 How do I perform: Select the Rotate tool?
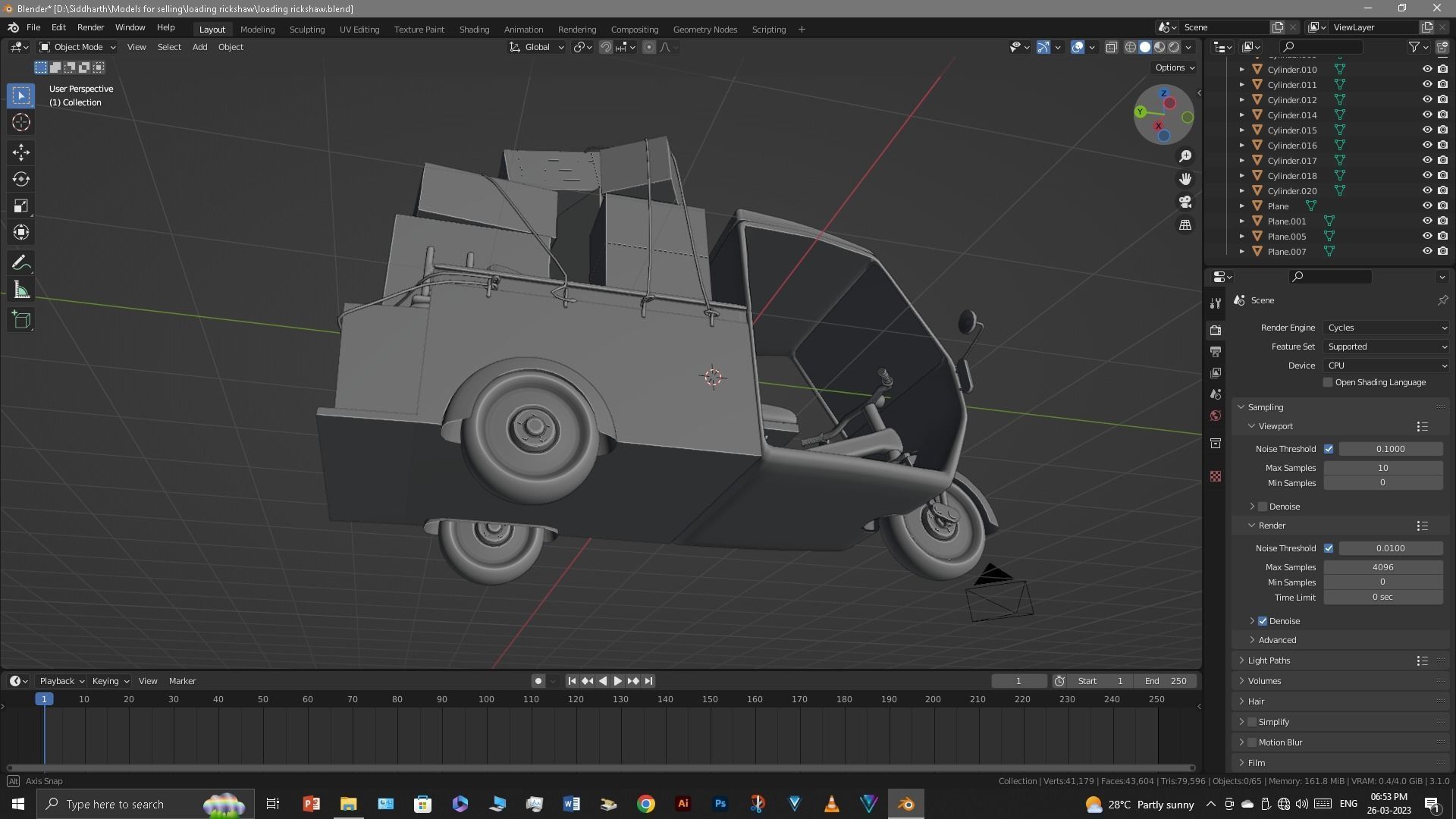click(21, 179)
